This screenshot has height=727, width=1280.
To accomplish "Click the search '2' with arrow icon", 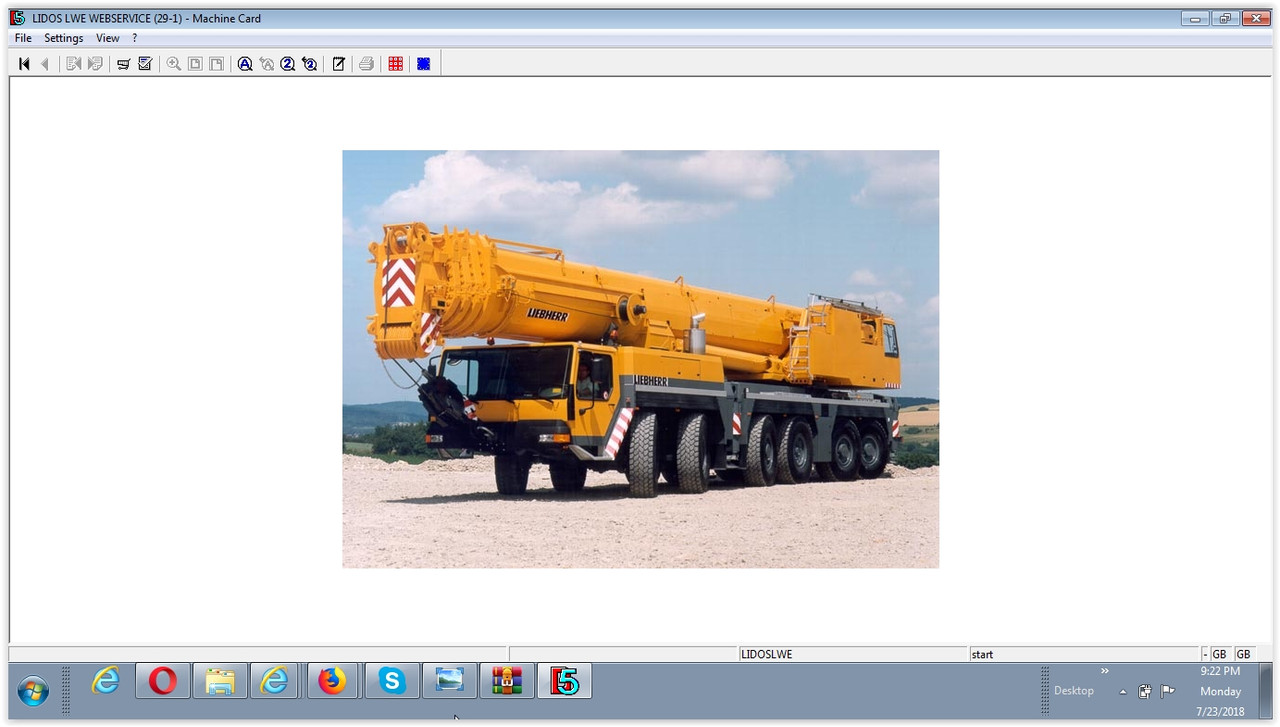I will tap(309, 64).
